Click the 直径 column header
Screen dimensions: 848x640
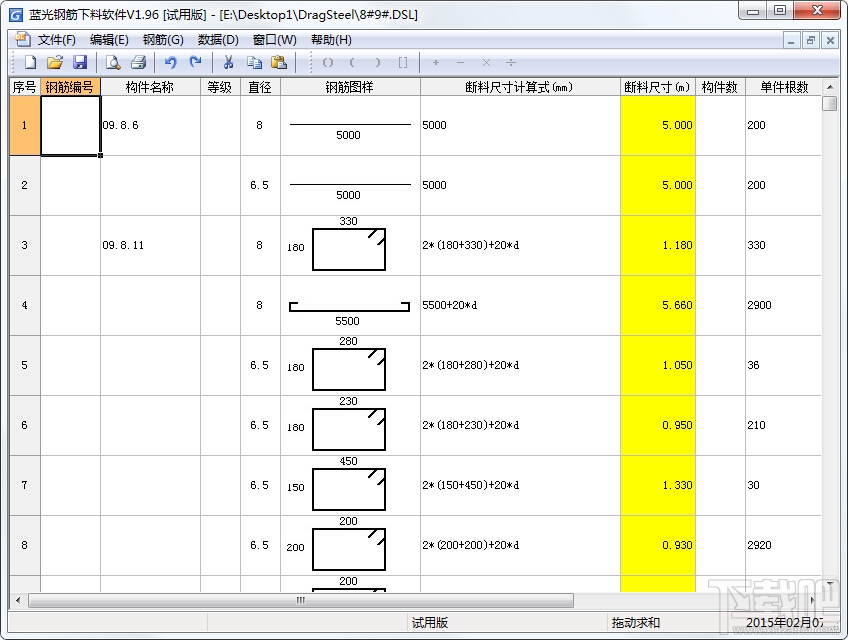[260, 87]
